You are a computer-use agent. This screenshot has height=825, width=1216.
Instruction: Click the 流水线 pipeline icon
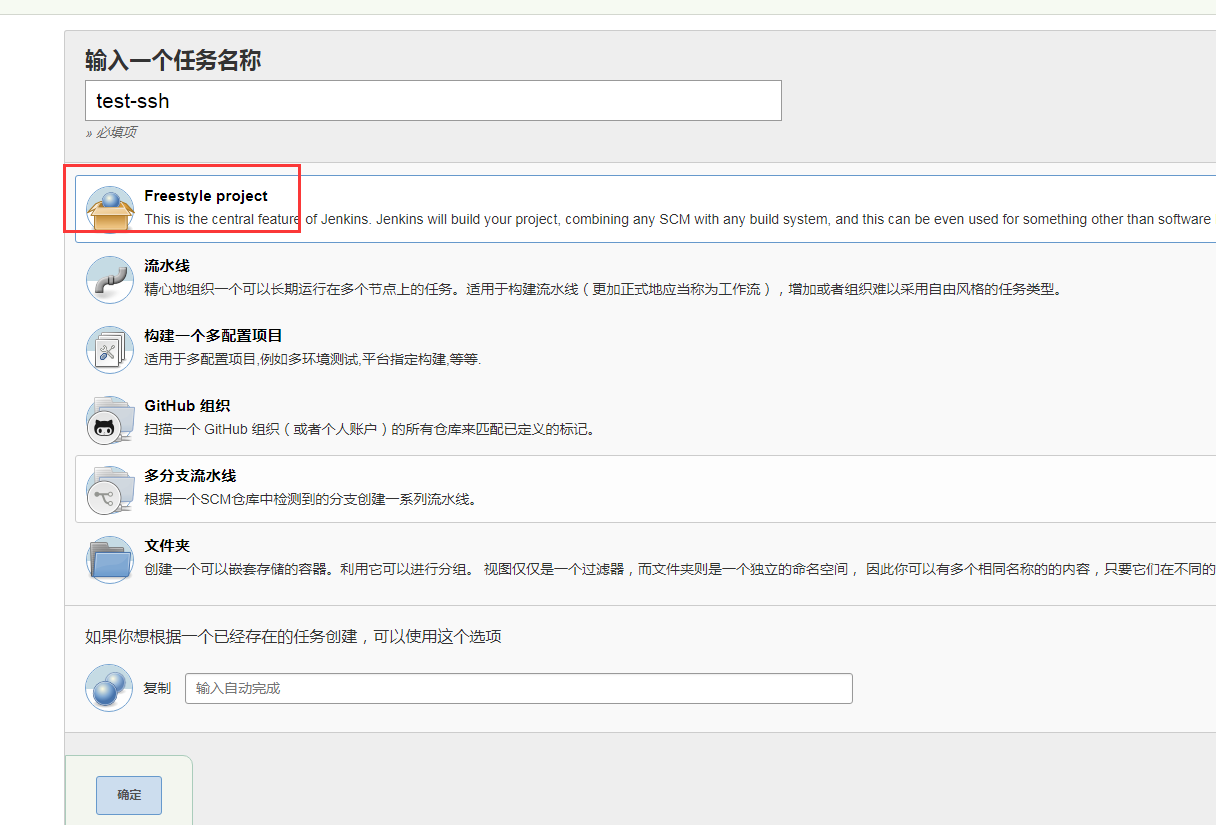(x=109, y=280)
